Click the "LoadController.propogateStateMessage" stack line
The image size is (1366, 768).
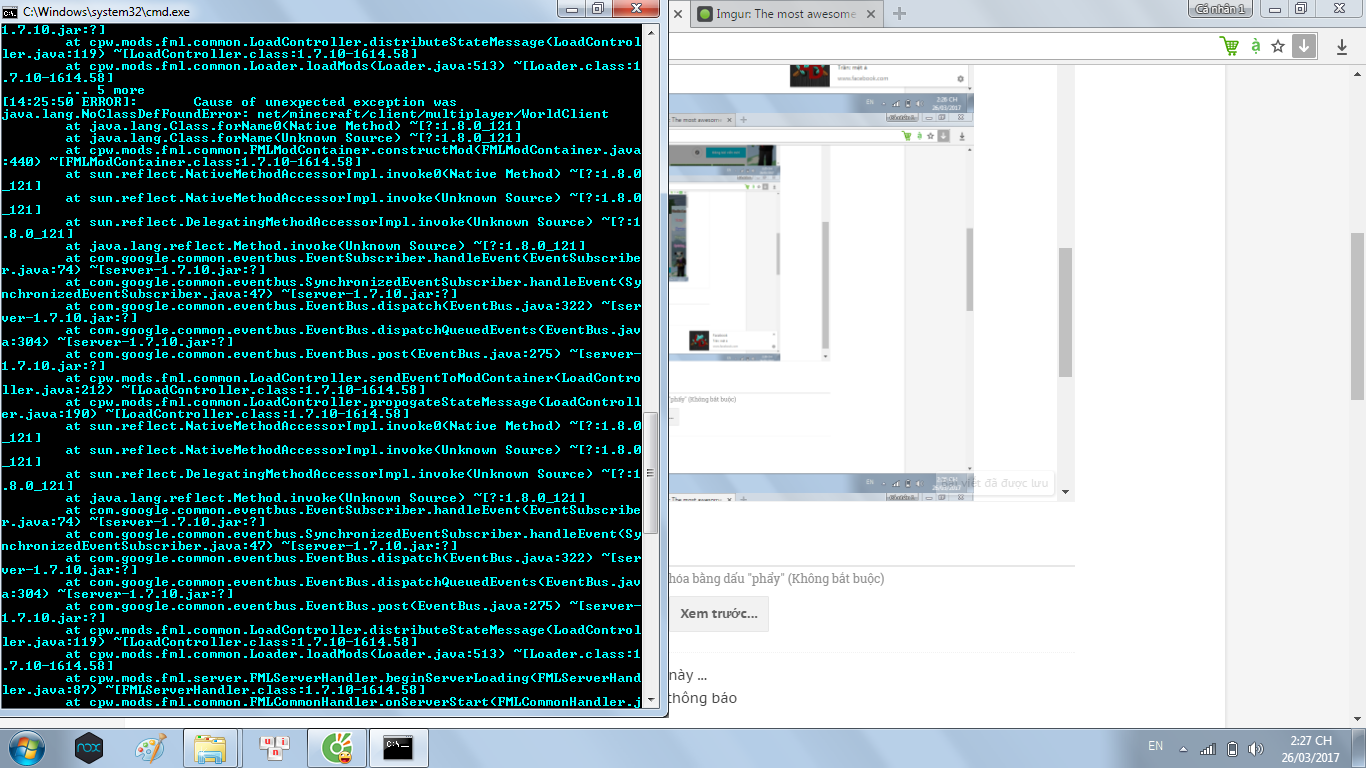pyautogui.click(x=322, y=408)
